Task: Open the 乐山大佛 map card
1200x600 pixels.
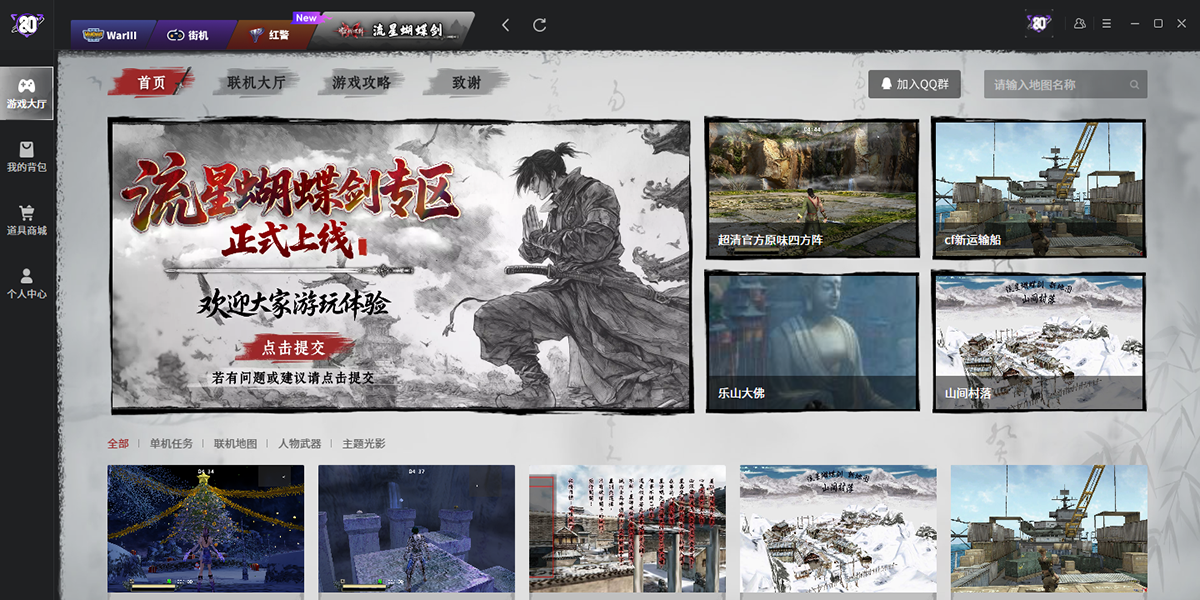Action: 812,340
